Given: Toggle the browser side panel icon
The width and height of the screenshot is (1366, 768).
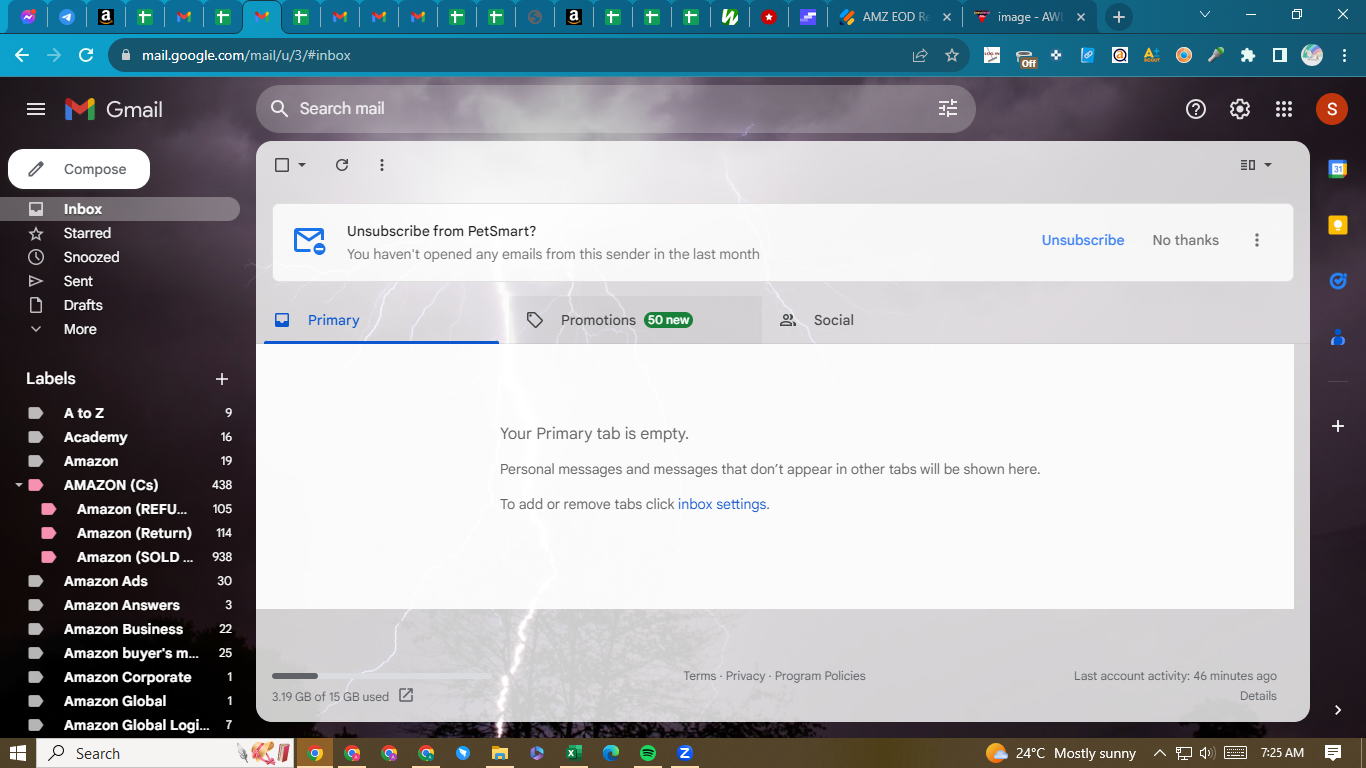Looking at the screenshot, I should pyautogui.click(x=1280, y=56).
